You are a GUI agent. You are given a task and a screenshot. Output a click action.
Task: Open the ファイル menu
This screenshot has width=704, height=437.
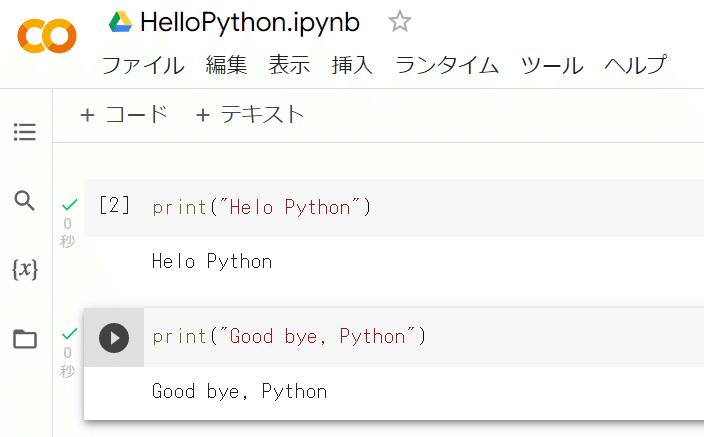pos(143,66)
